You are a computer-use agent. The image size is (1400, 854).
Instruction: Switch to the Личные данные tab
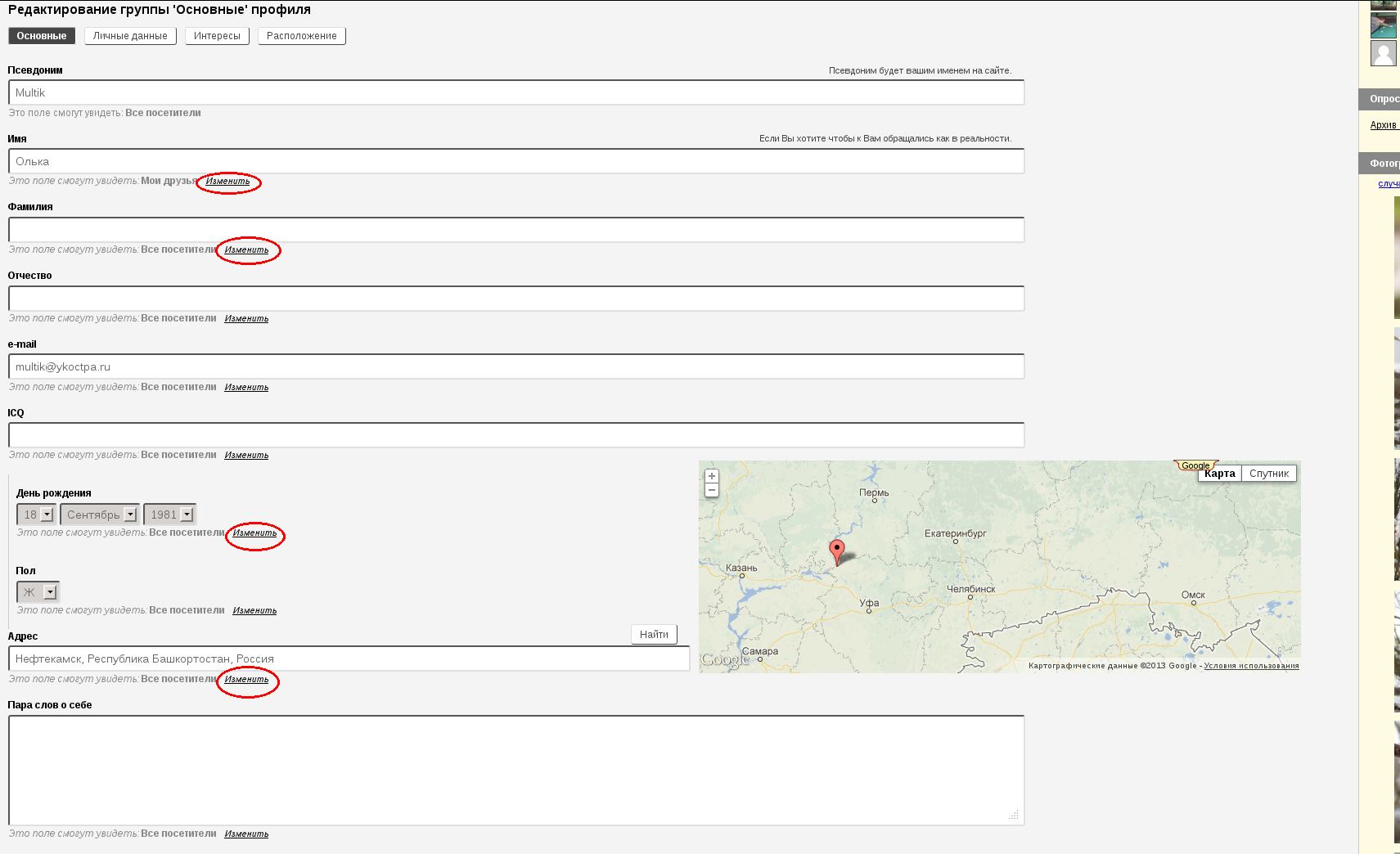(130, 36)
